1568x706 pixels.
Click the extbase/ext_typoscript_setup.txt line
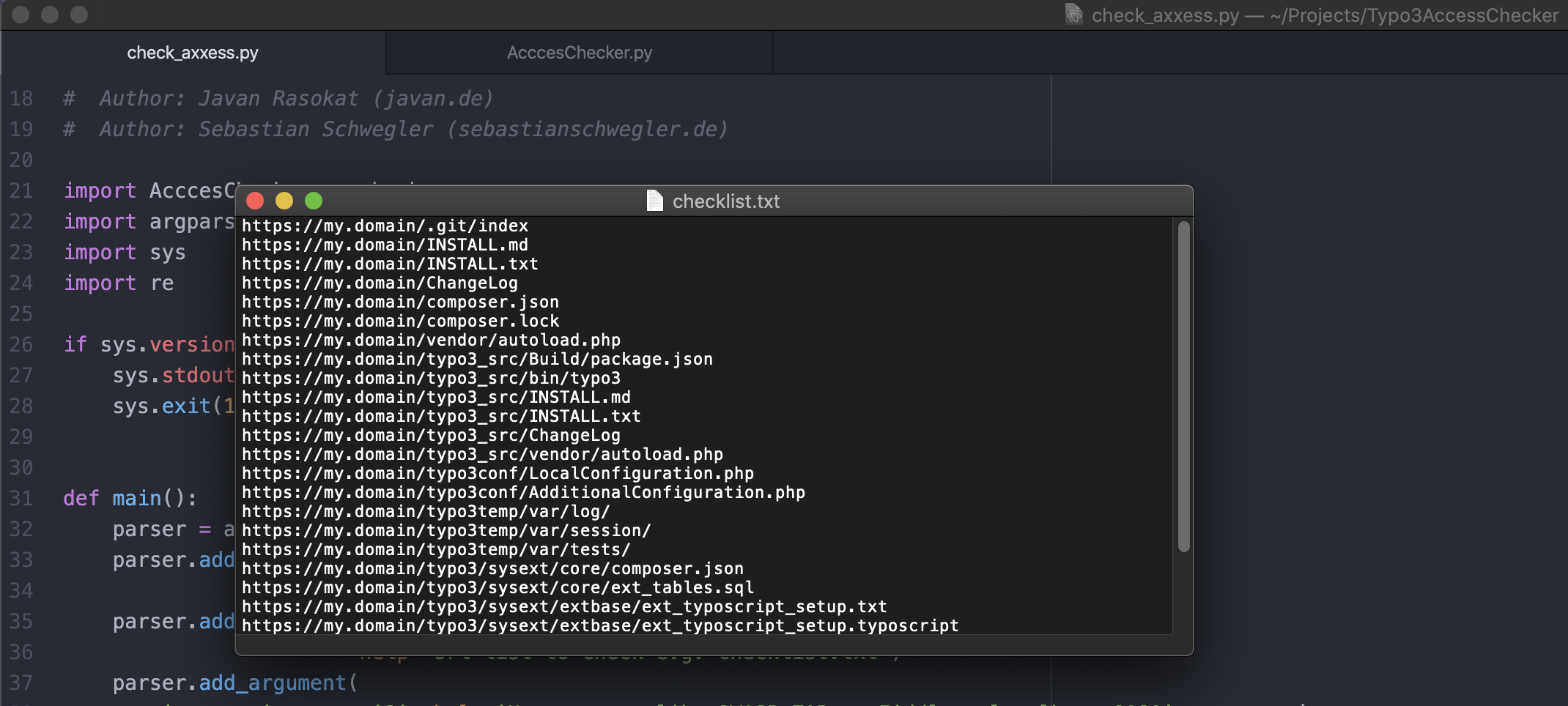pyautogui.click(x=564, y=606)
